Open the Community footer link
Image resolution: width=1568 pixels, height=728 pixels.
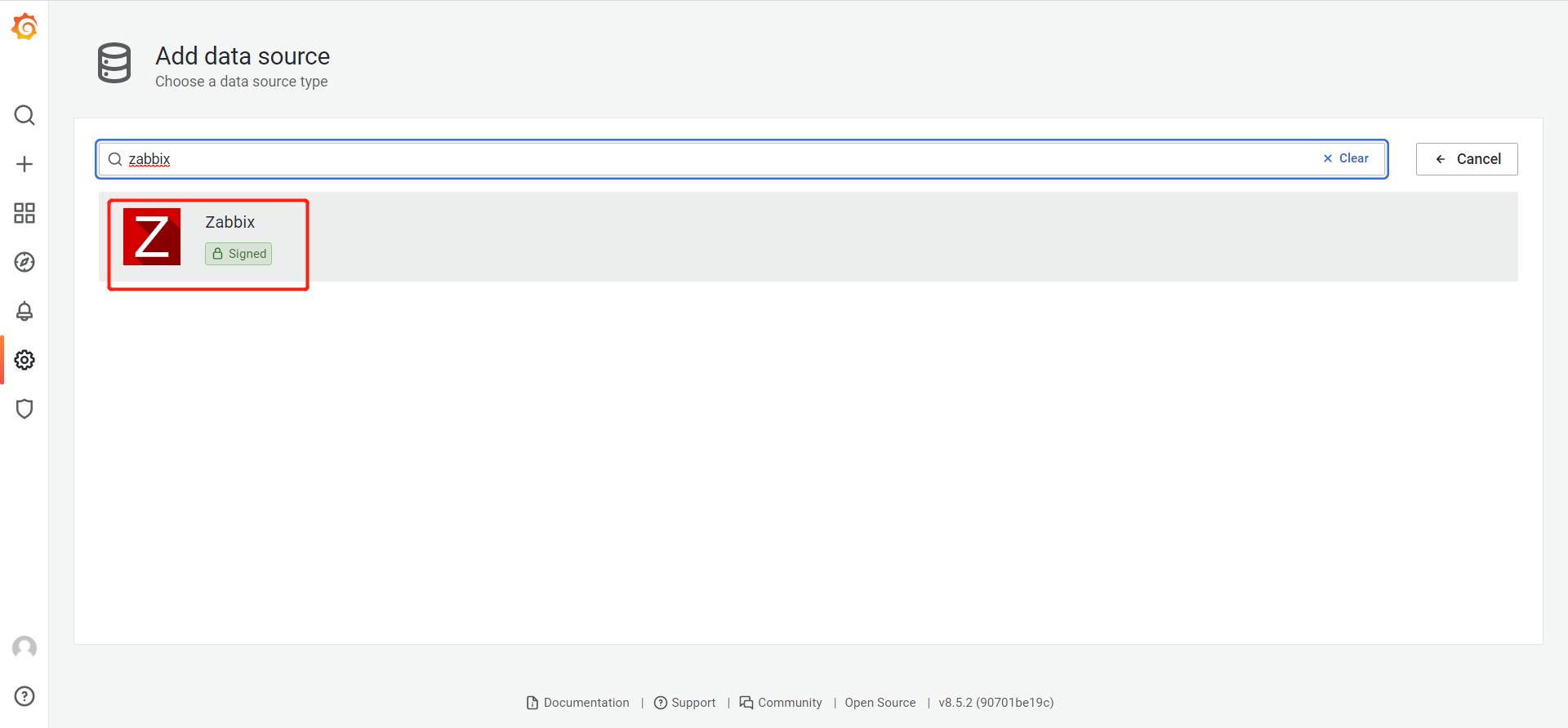pos(781,703)
